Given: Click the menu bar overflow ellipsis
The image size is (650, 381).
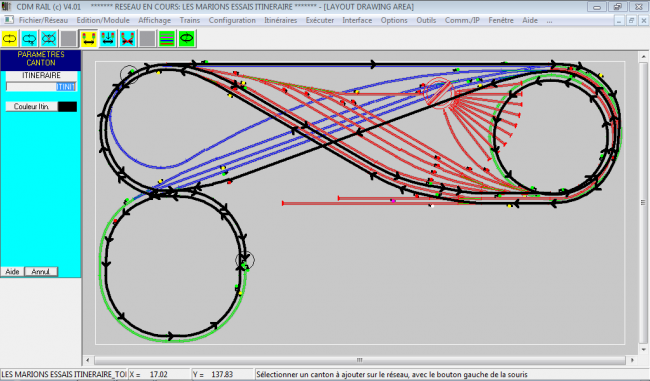Looking at the screenshot, I should coord(549,20).
